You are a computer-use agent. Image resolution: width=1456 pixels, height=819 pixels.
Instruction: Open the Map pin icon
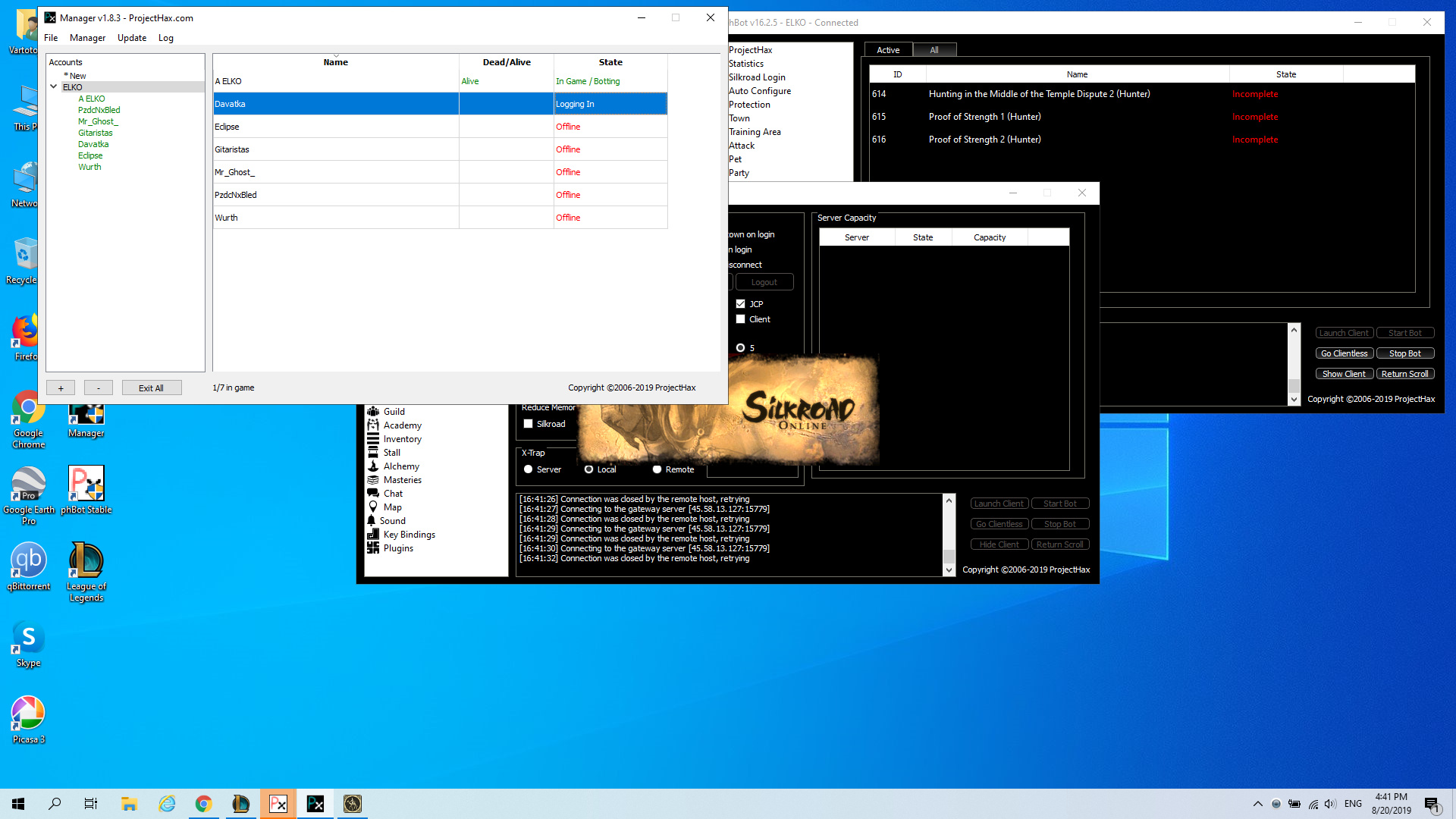point(373,507)
